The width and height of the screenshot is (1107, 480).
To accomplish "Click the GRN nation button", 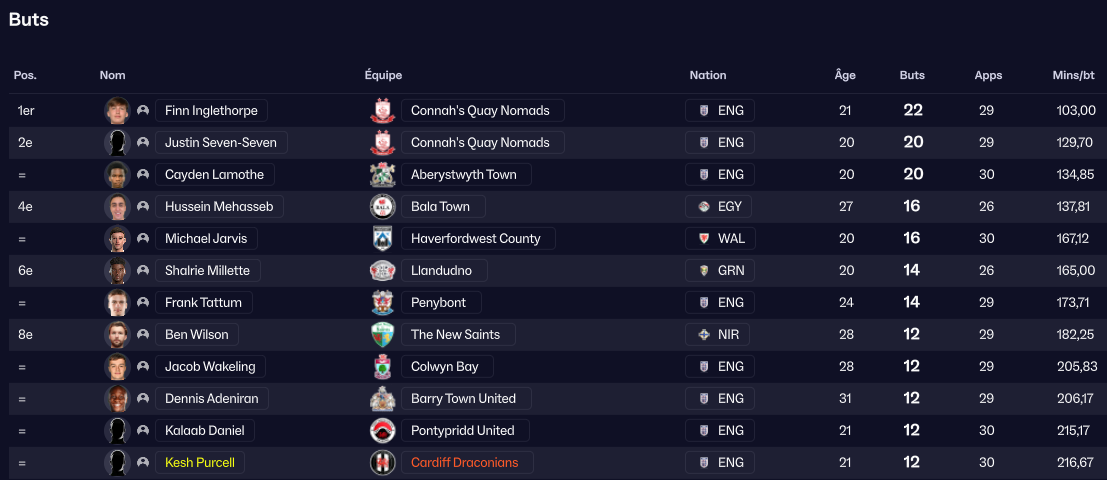I will (x=720, y=271).
